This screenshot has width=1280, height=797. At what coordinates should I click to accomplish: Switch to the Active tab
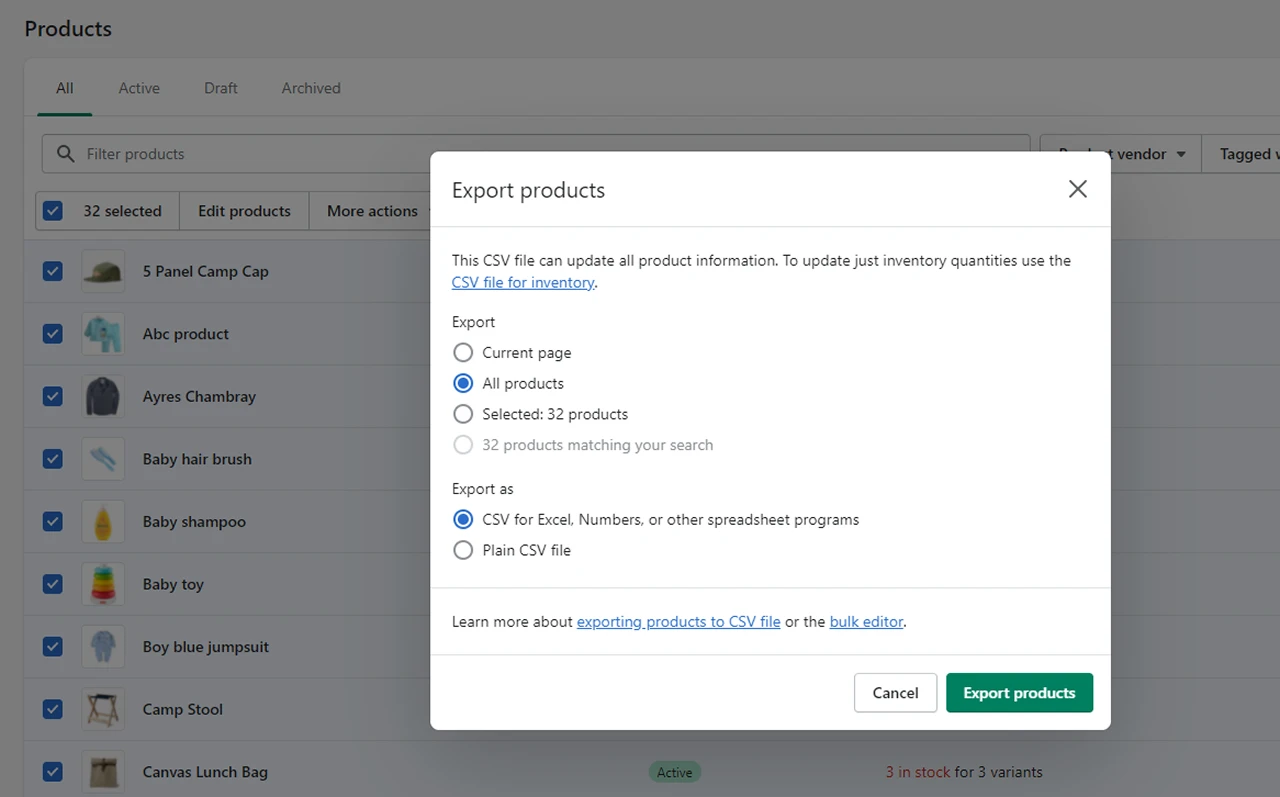coord(139,88)
